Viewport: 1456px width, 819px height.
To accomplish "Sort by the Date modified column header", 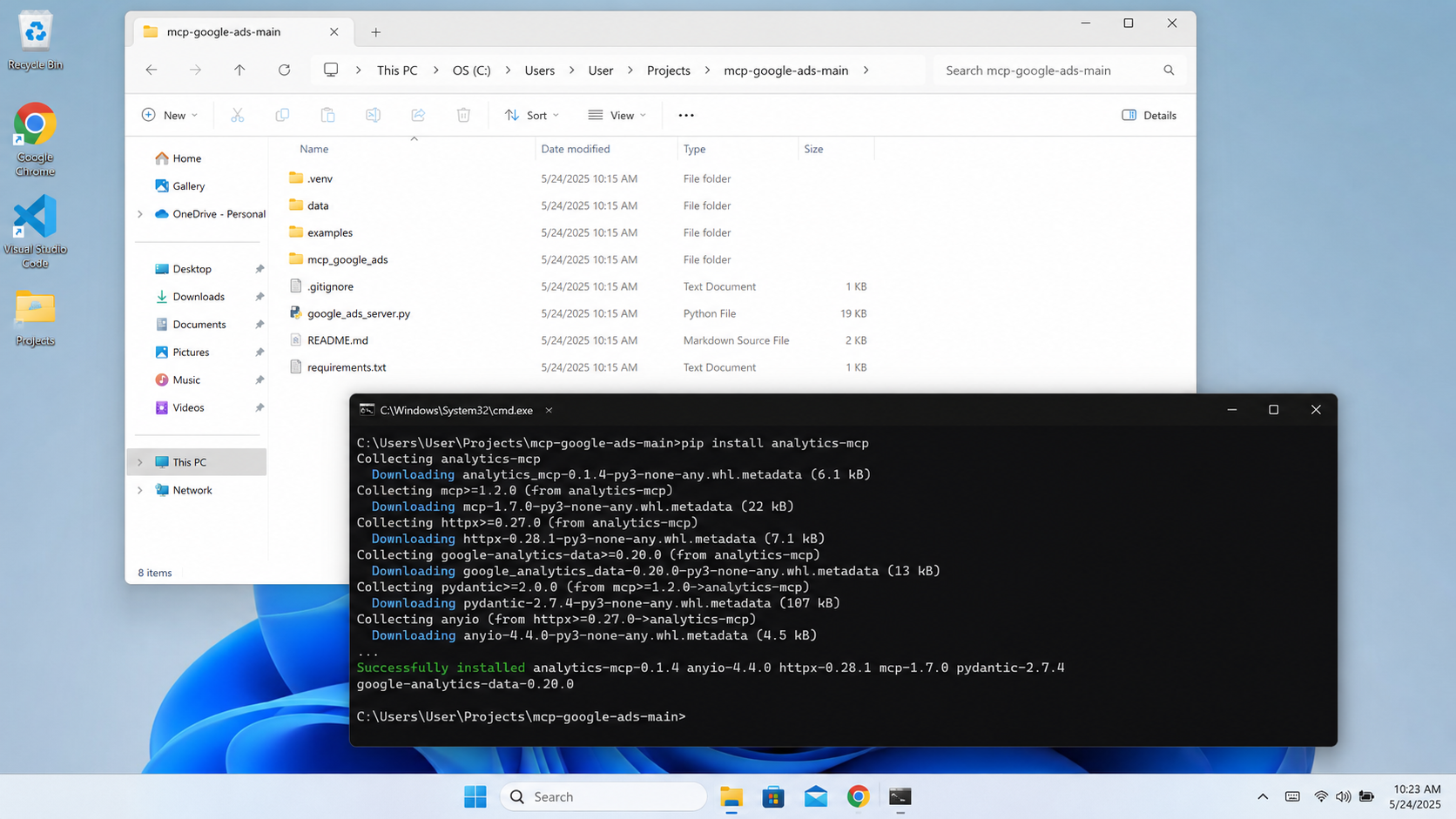I will (x=576, y=149).
